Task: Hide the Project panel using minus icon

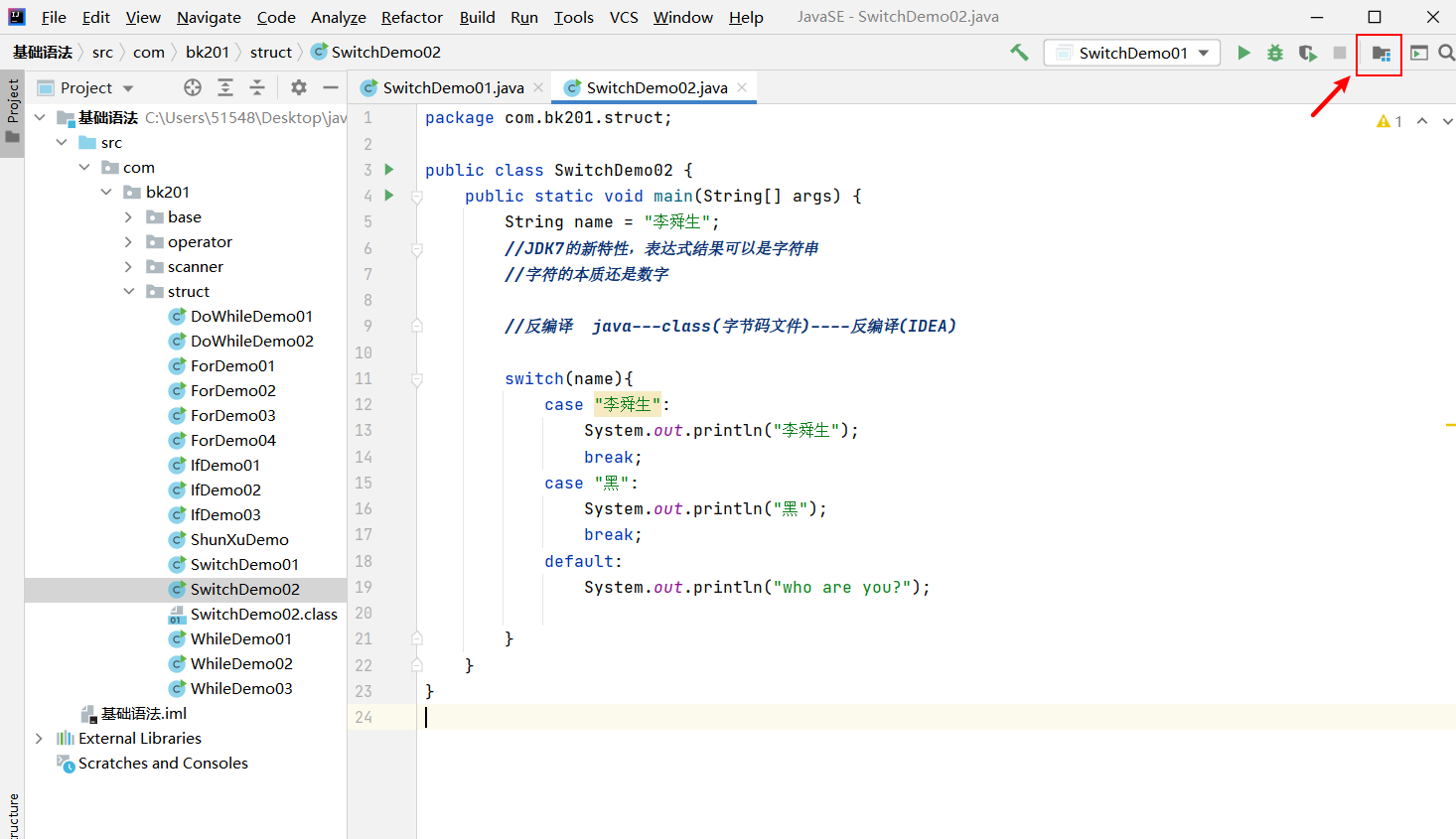Action: pos(331,87)
